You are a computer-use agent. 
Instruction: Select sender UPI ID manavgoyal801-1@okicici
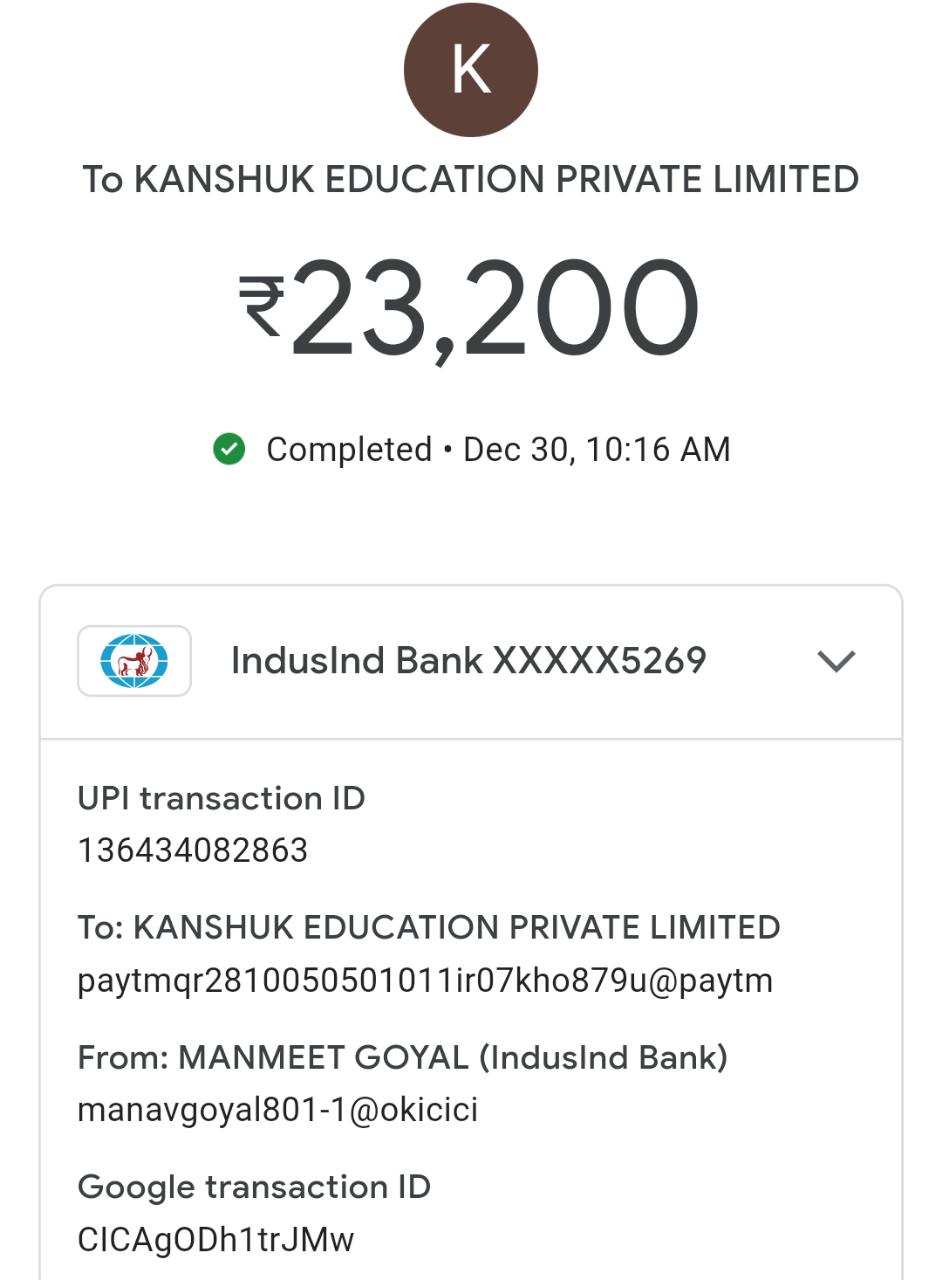[277, 1110]
